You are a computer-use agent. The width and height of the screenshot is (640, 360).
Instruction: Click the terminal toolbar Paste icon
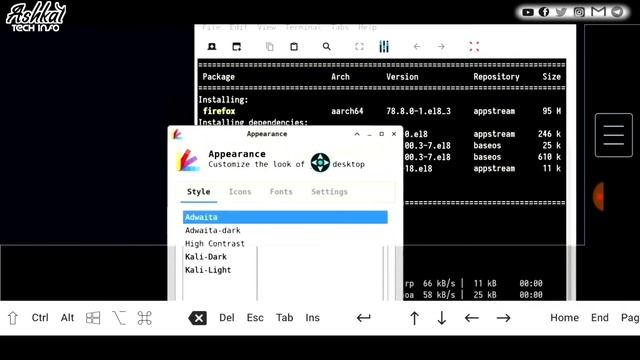pos(294,47)
